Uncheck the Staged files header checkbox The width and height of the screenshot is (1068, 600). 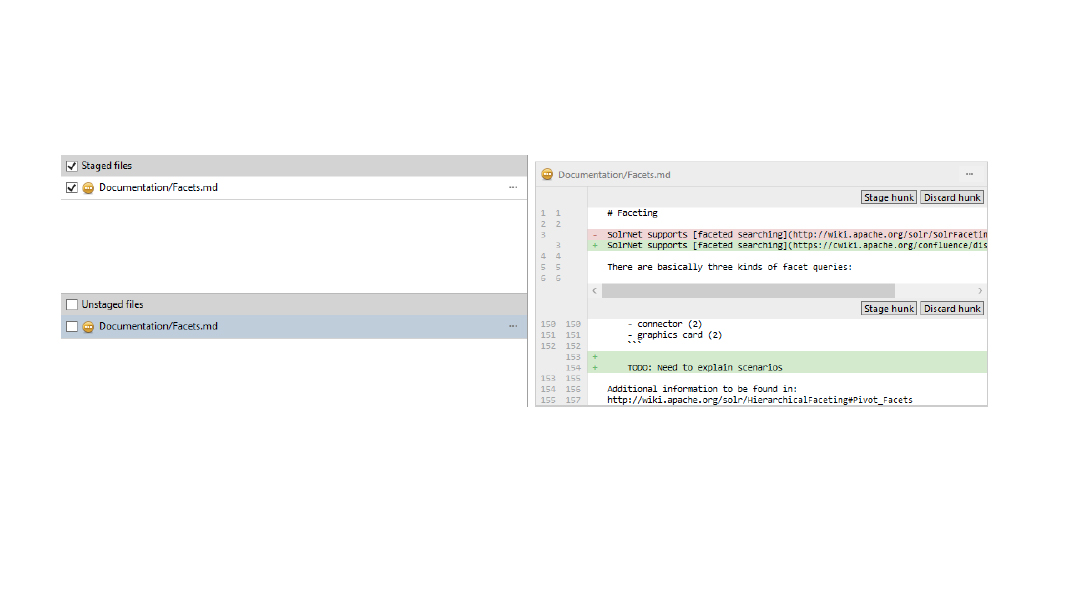(72, 166)
